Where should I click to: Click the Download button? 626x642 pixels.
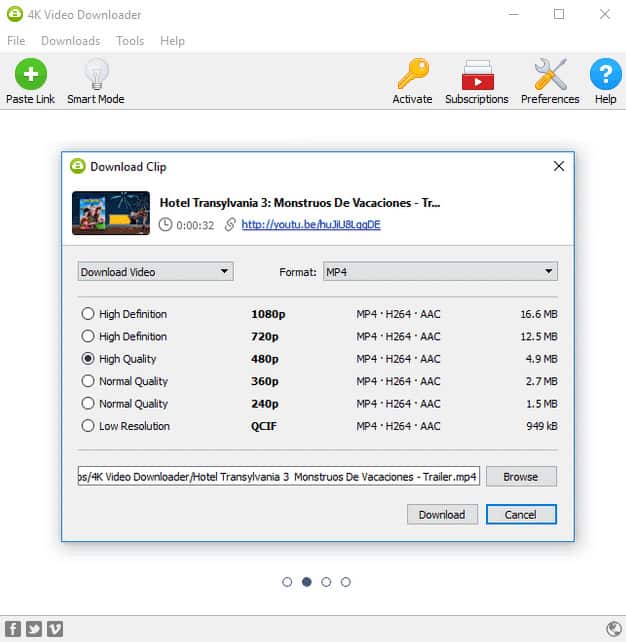442,514
